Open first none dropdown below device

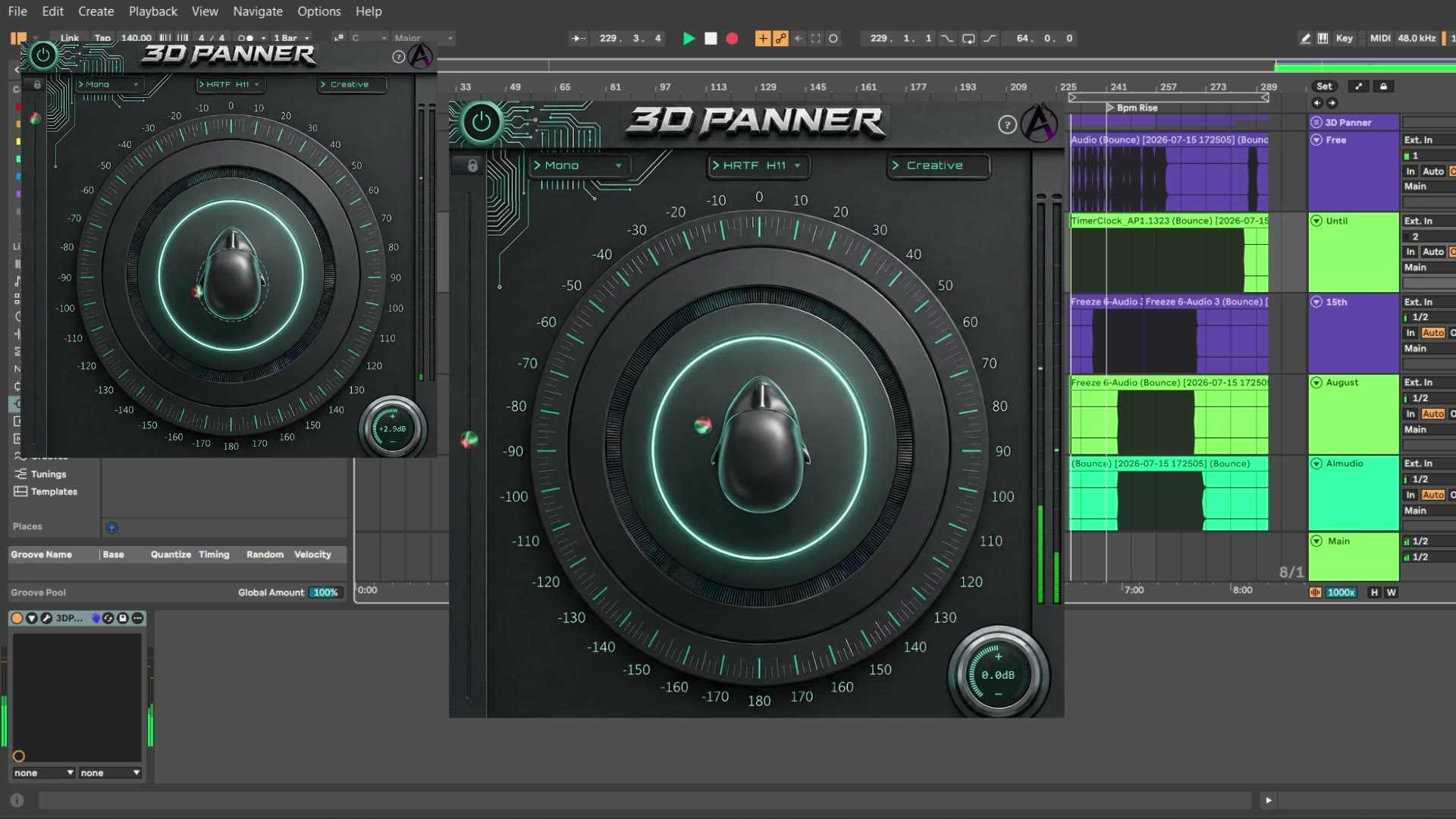point(43,773)
